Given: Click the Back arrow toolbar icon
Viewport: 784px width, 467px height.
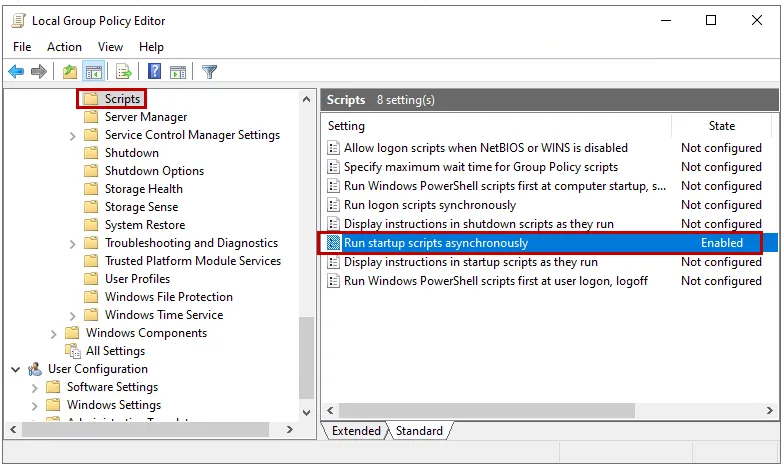Looking at the screenshot, I should point(16,72).
